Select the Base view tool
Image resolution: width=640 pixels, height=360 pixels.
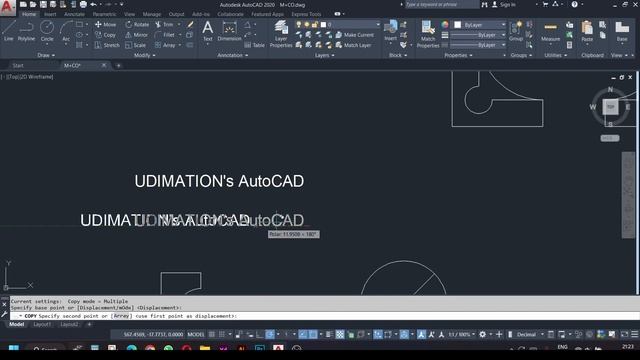click(x=622, y=32)
